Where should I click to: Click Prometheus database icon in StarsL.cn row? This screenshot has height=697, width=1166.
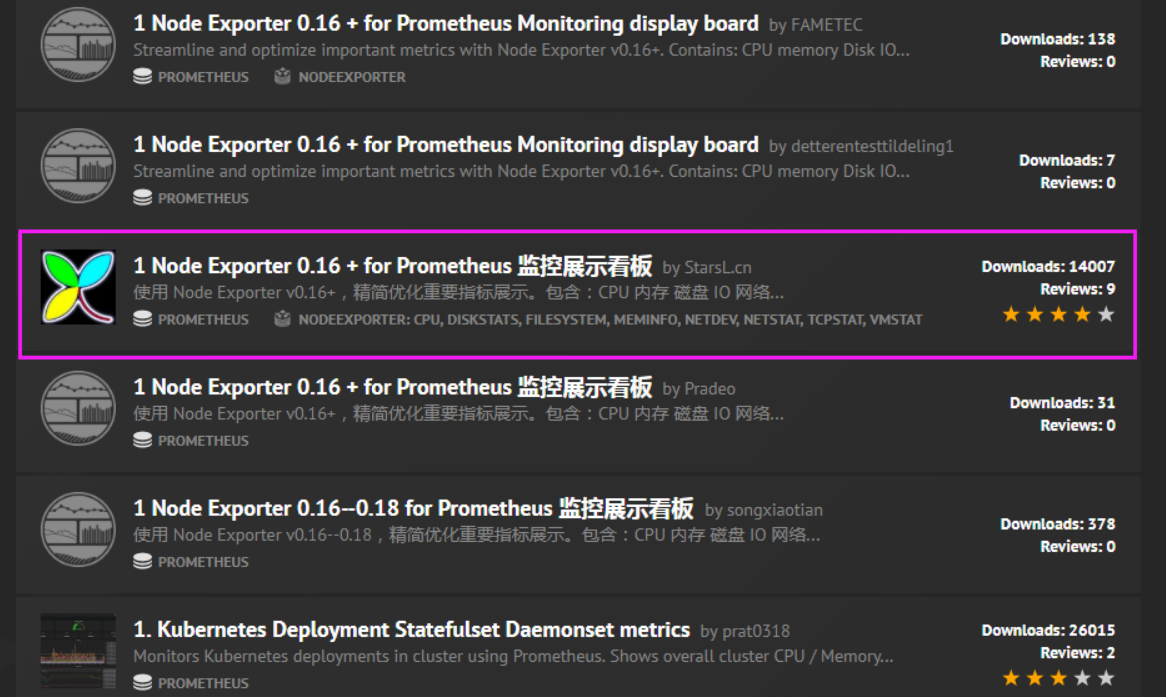click(143, 319)
